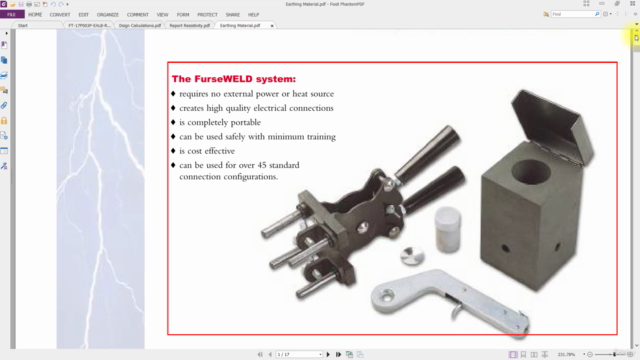Go to next search result arrow
Viewport: 640px width, 360px height.
click(x=626, y=14)
